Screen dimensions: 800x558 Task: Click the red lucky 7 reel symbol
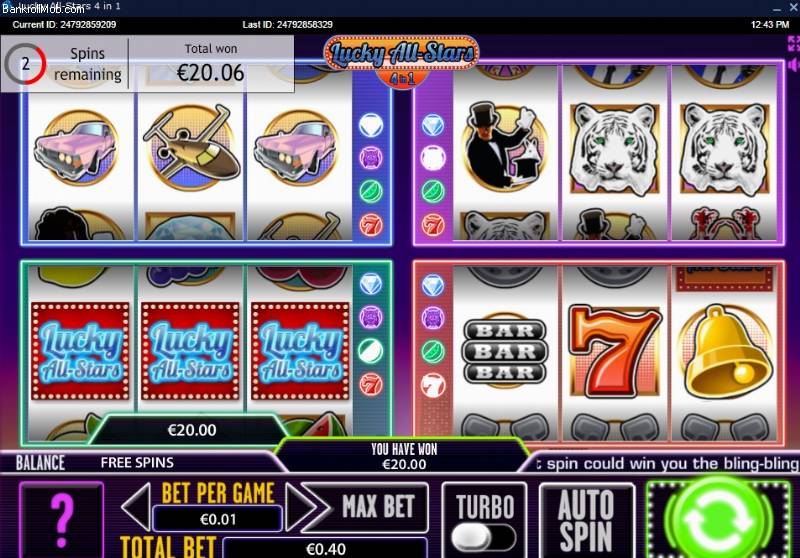614,352
